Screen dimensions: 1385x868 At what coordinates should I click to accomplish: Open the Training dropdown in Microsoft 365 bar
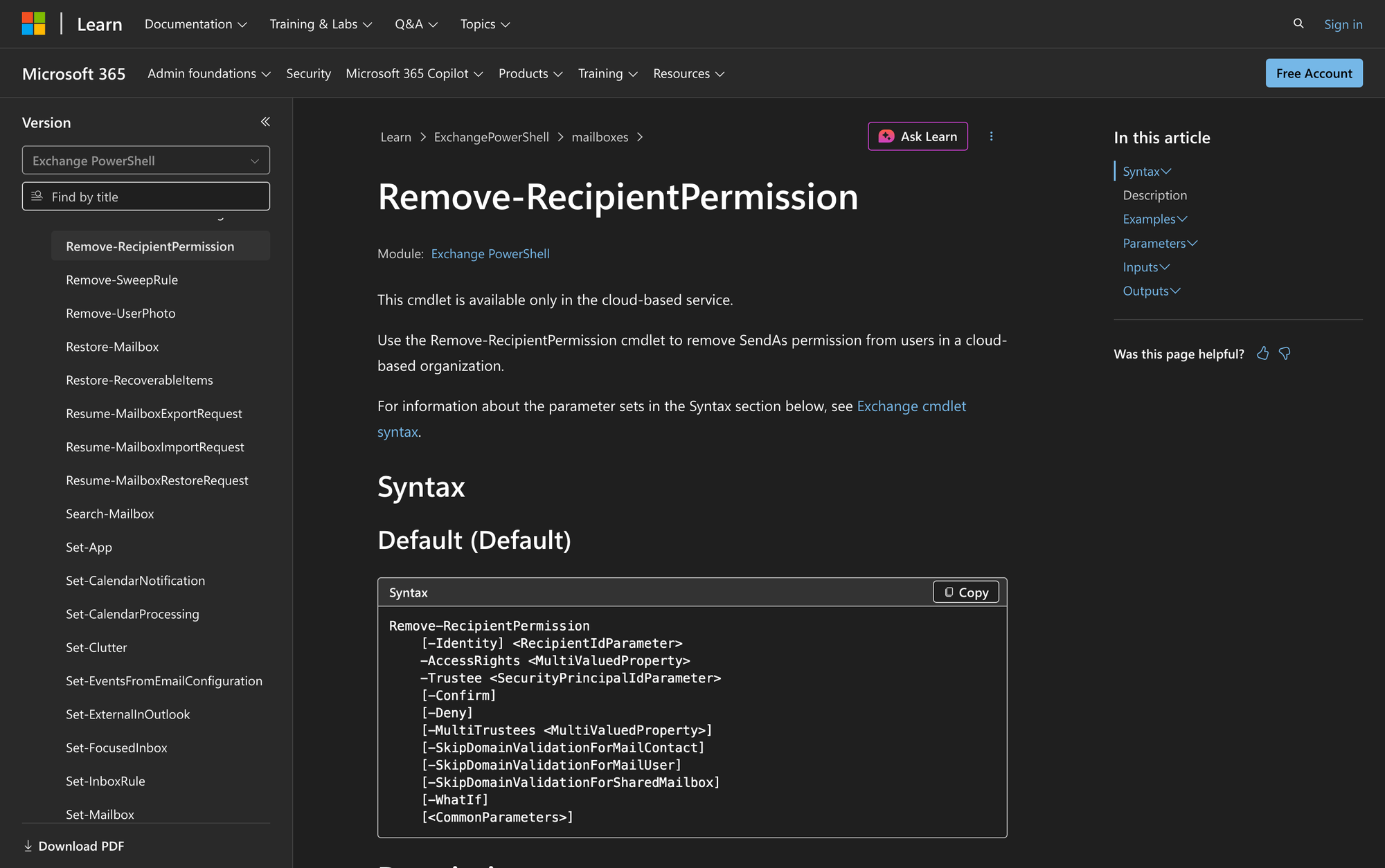coord(607,73)
